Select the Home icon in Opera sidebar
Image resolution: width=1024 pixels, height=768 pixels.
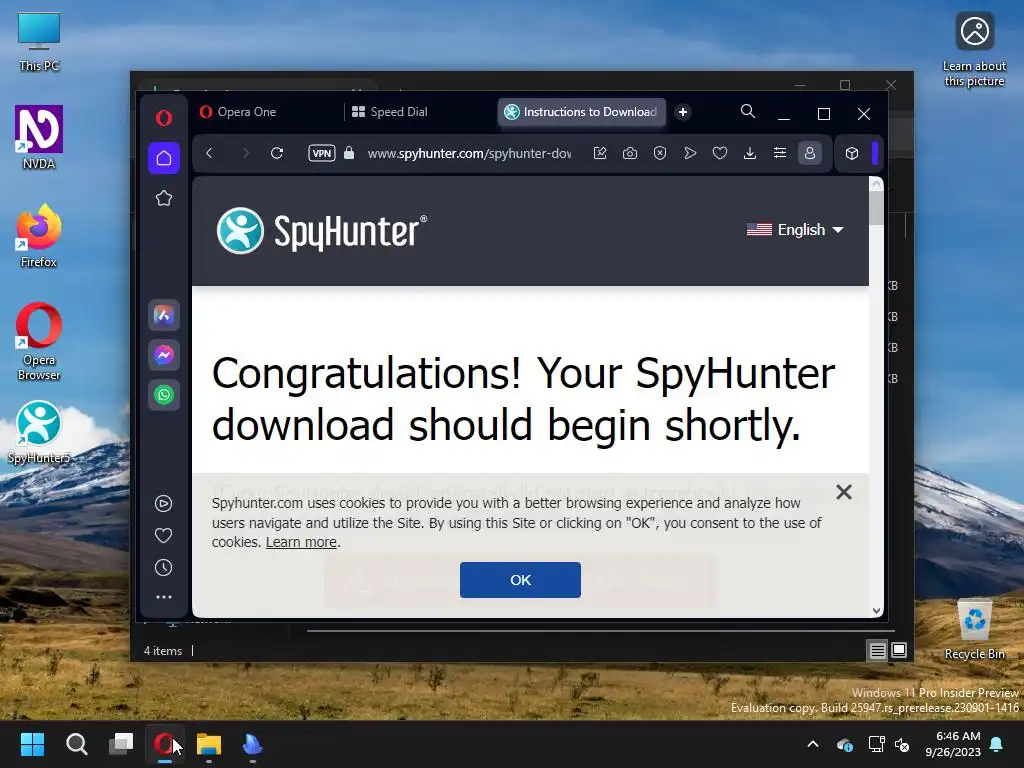click(x=164, y=158)
